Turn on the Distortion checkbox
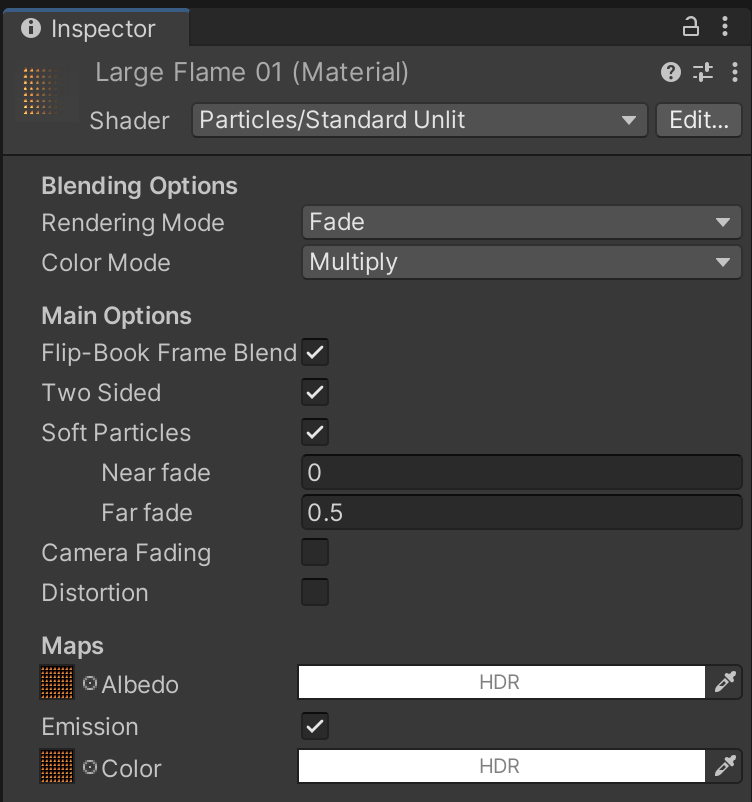The width and height of the screenshot is (752, 802). click(315, 592)
